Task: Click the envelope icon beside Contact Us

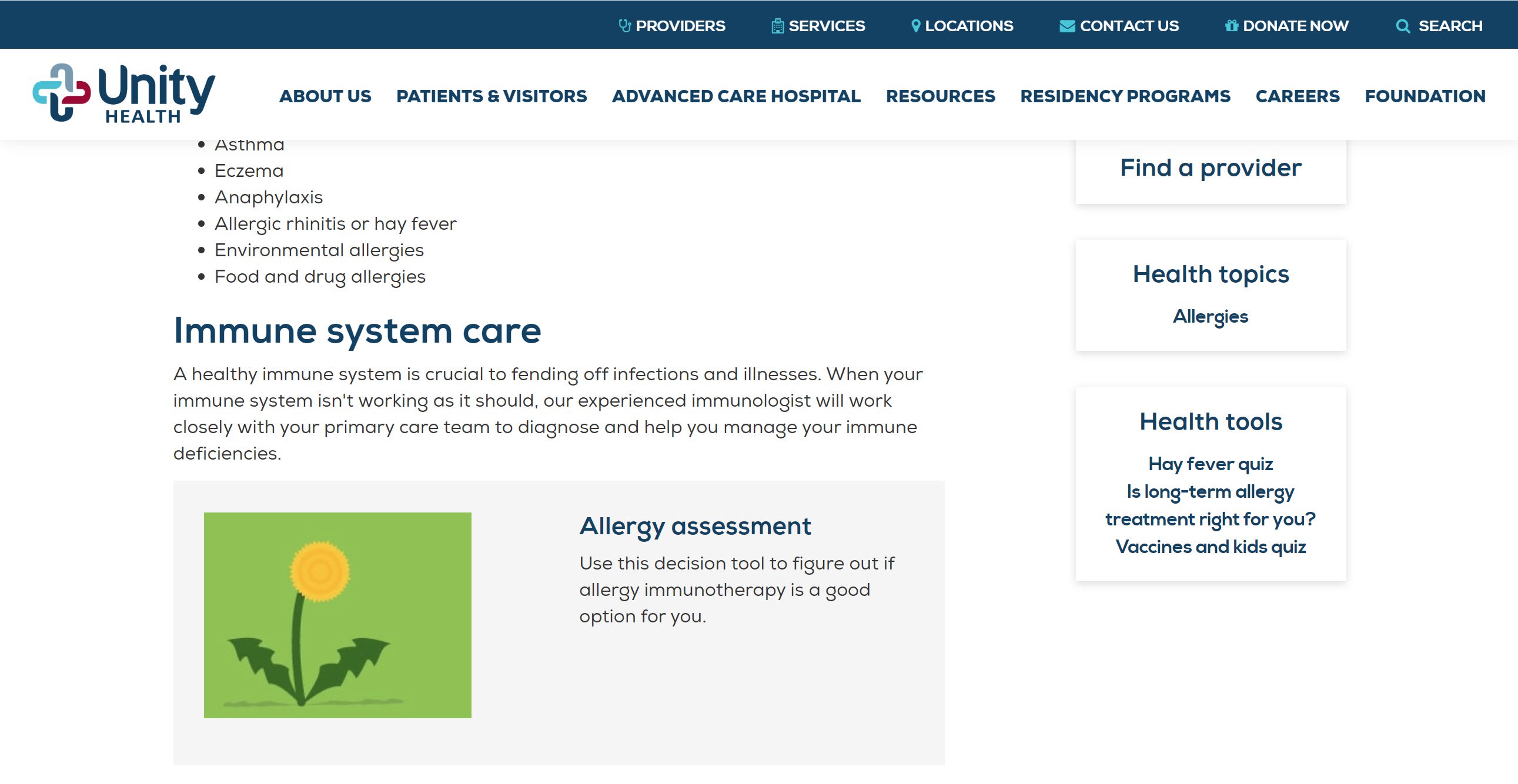Action: [1066, 26]
